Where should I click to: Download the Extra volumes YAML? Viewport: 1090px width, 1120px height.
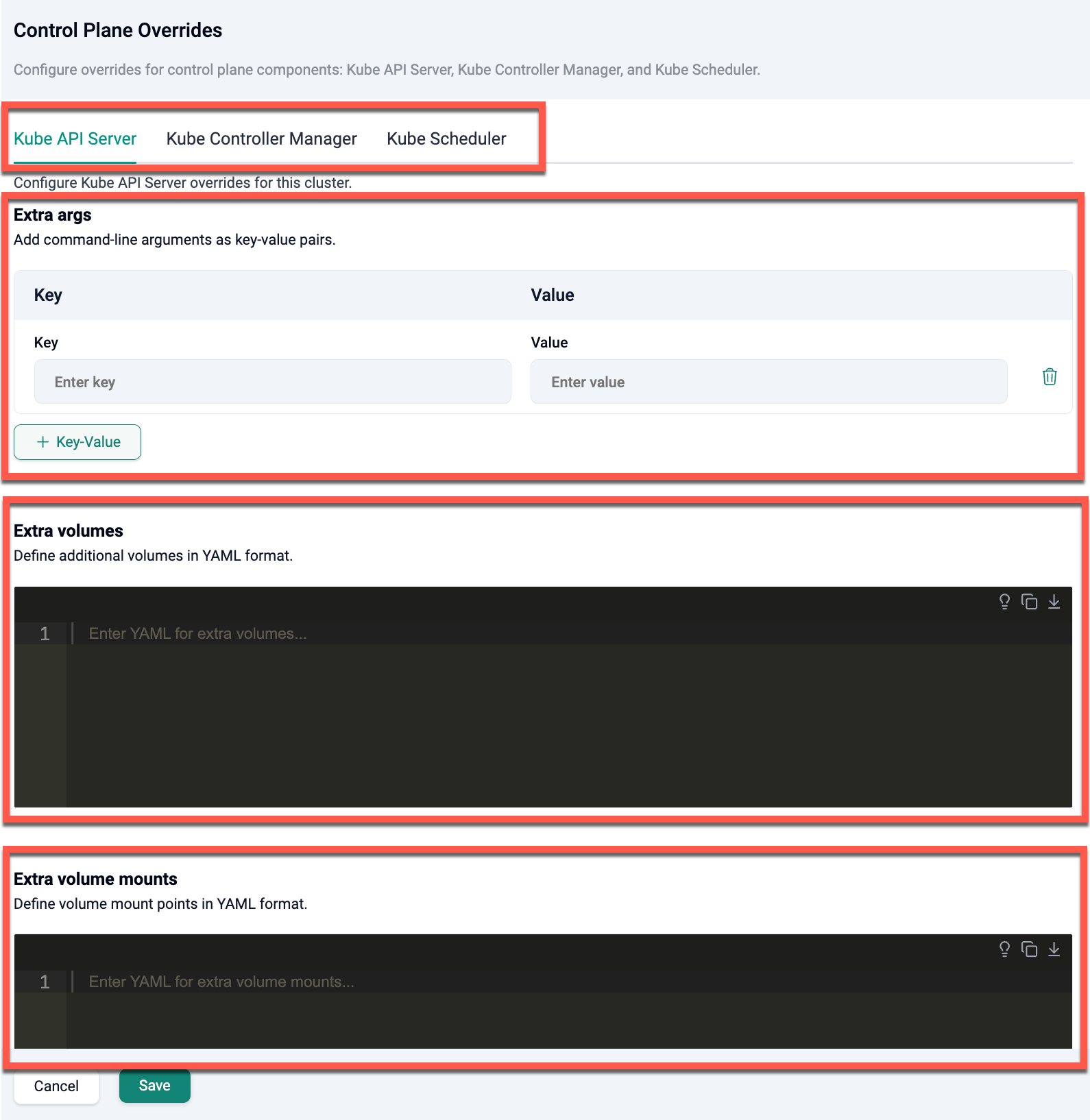pyautogui.click(x=1054, y=602)
